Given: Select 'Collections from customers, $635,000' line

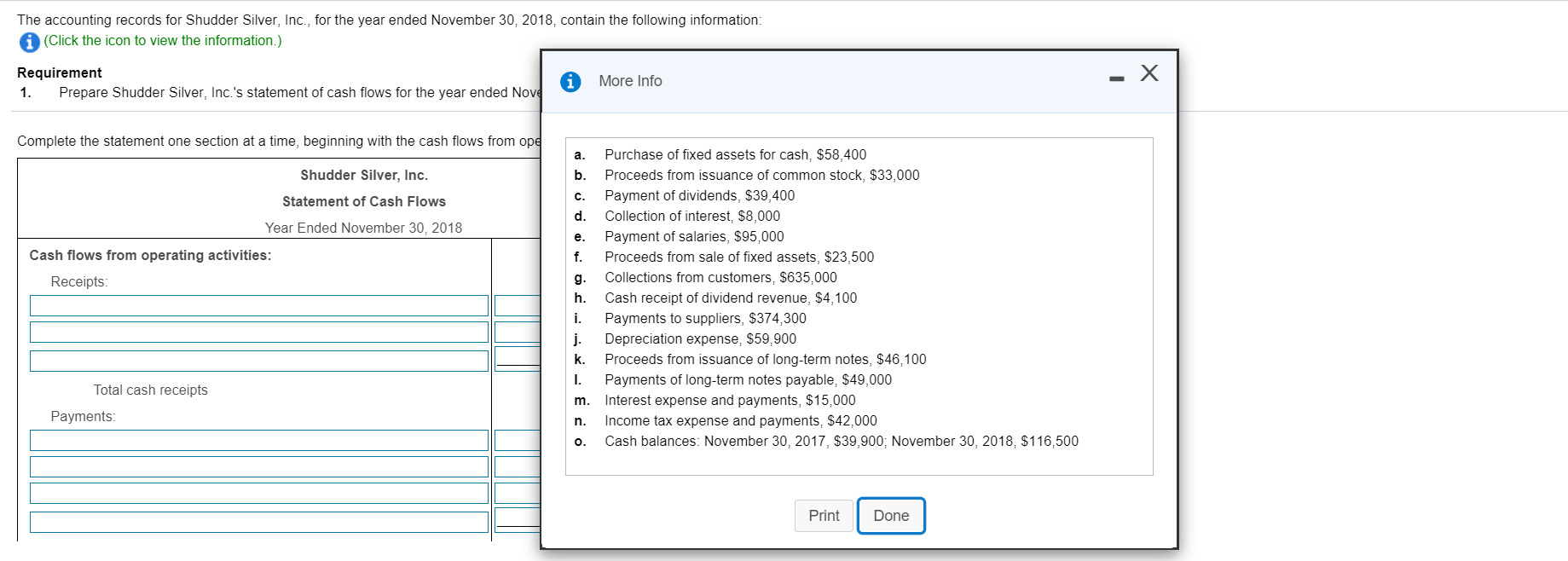Looking at the screenshot, I should tap(720, 277).
